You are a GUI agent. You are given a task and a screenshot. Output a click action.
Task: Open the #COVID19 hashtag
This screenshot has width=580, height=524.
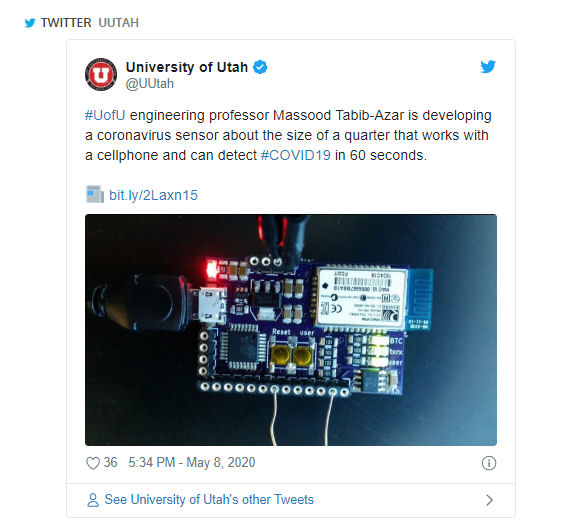click(x=296, y=155)
